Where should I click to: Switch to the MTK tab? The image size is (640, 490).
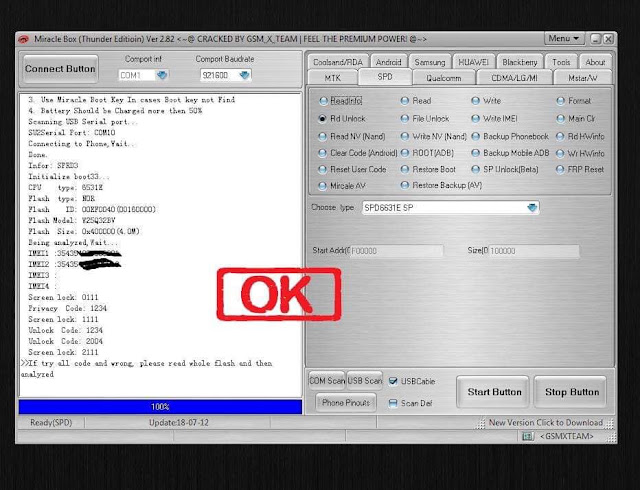333,78
